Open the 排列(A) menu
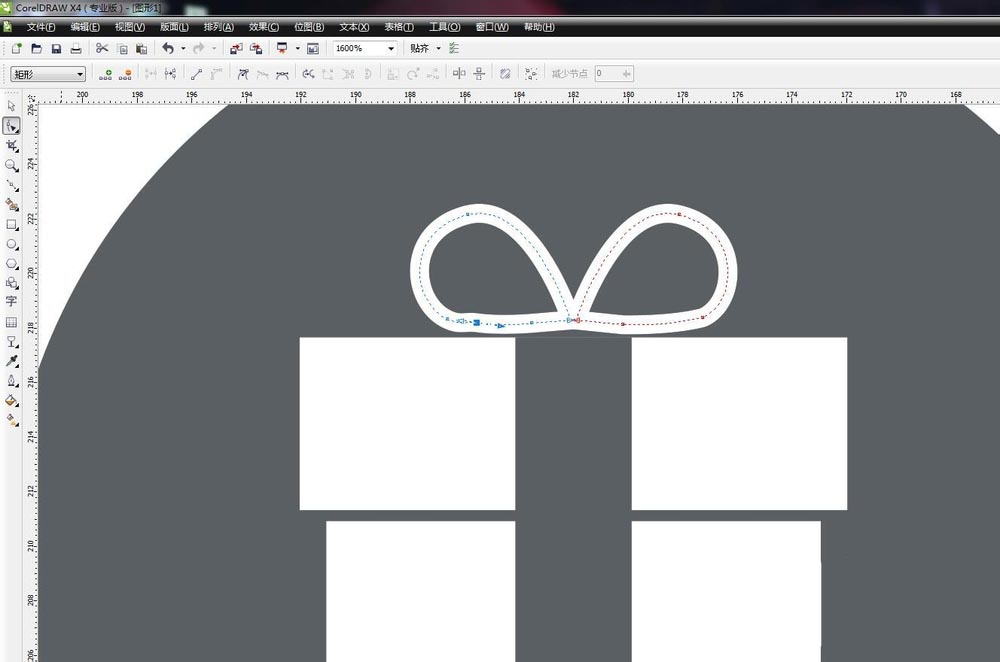Viewport: 1000px width, 662px height. click(218, 27)
